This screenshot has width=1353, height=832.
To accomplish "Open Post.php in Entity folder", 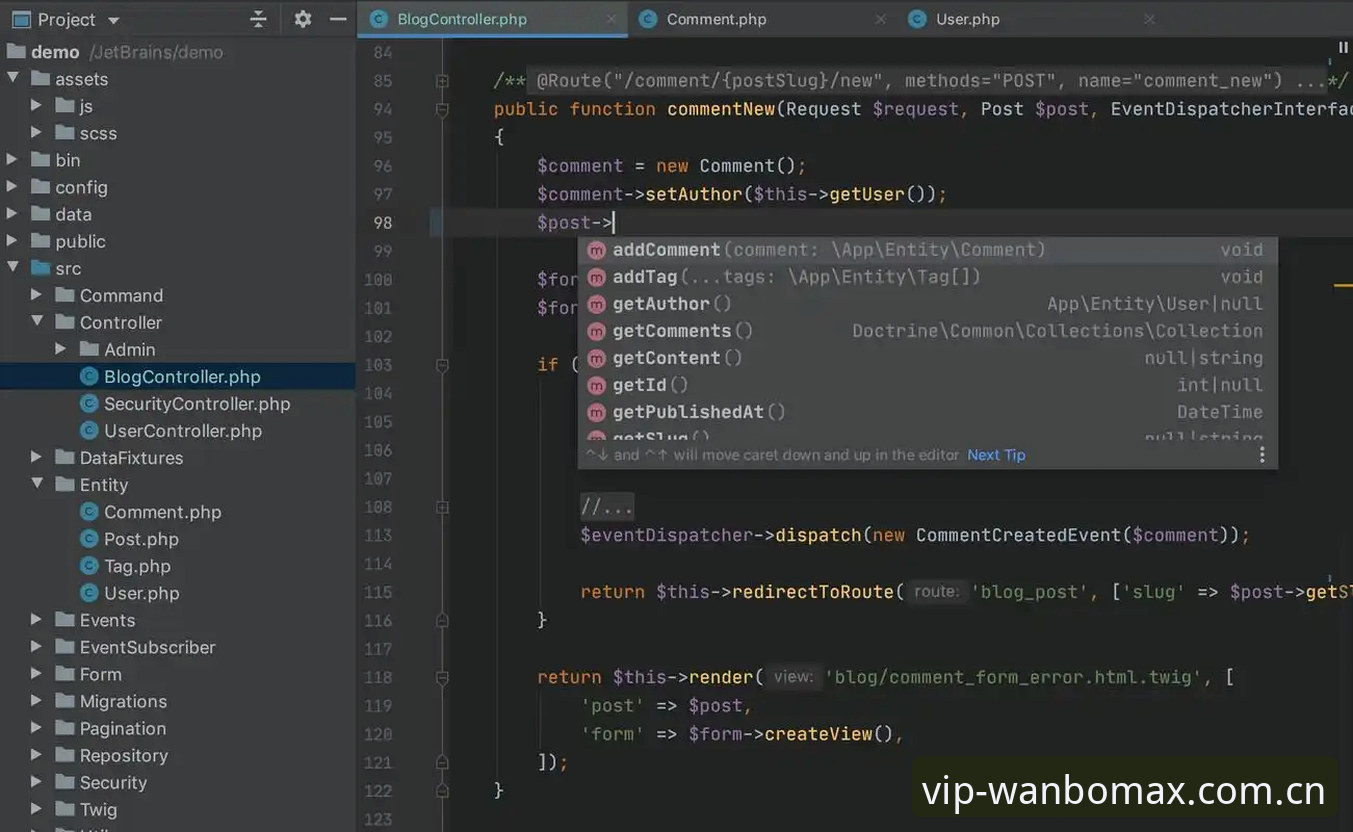I will [141, 538].
